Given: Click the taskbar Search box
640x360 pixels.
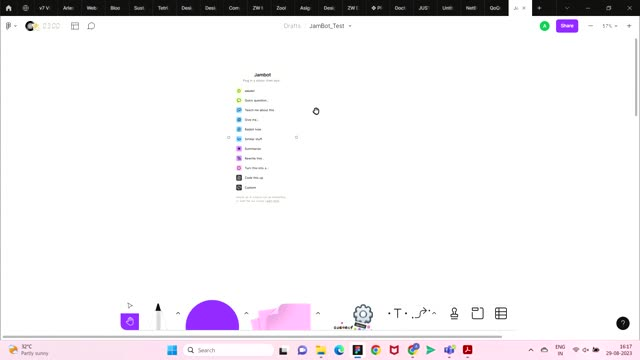Looking at the screenshot, I should (x=229, y=350).
